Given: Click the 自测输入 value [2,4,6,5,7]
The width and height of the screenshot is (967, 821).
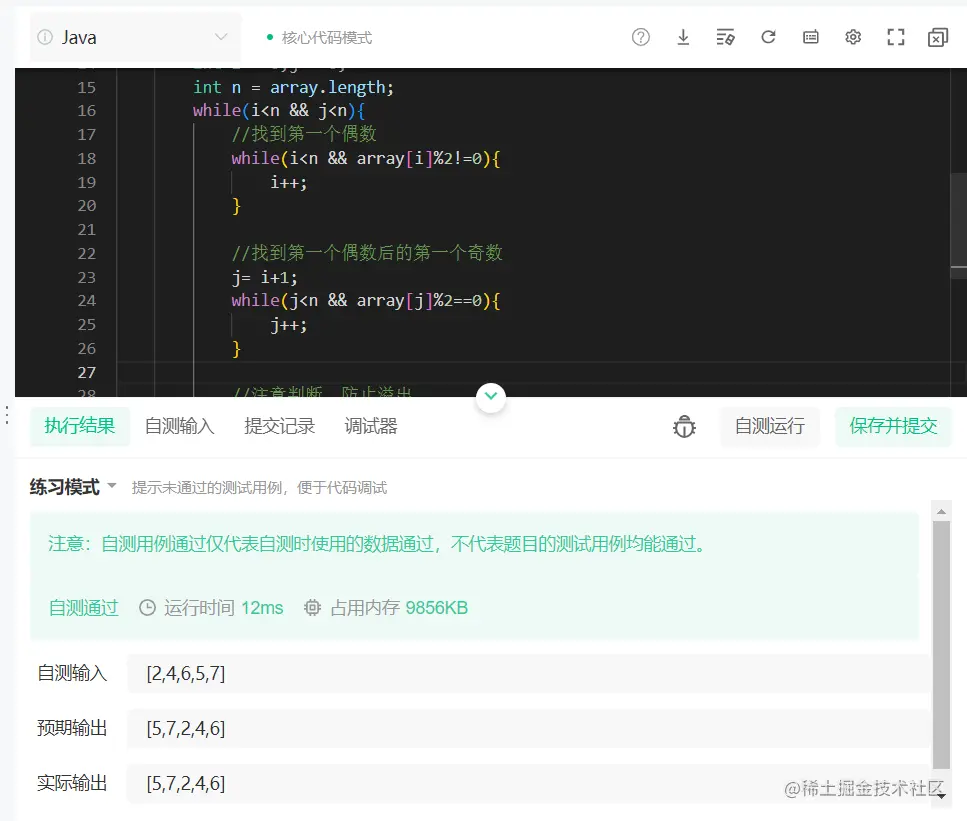Looking at the screenshot, I should [186, 674].
